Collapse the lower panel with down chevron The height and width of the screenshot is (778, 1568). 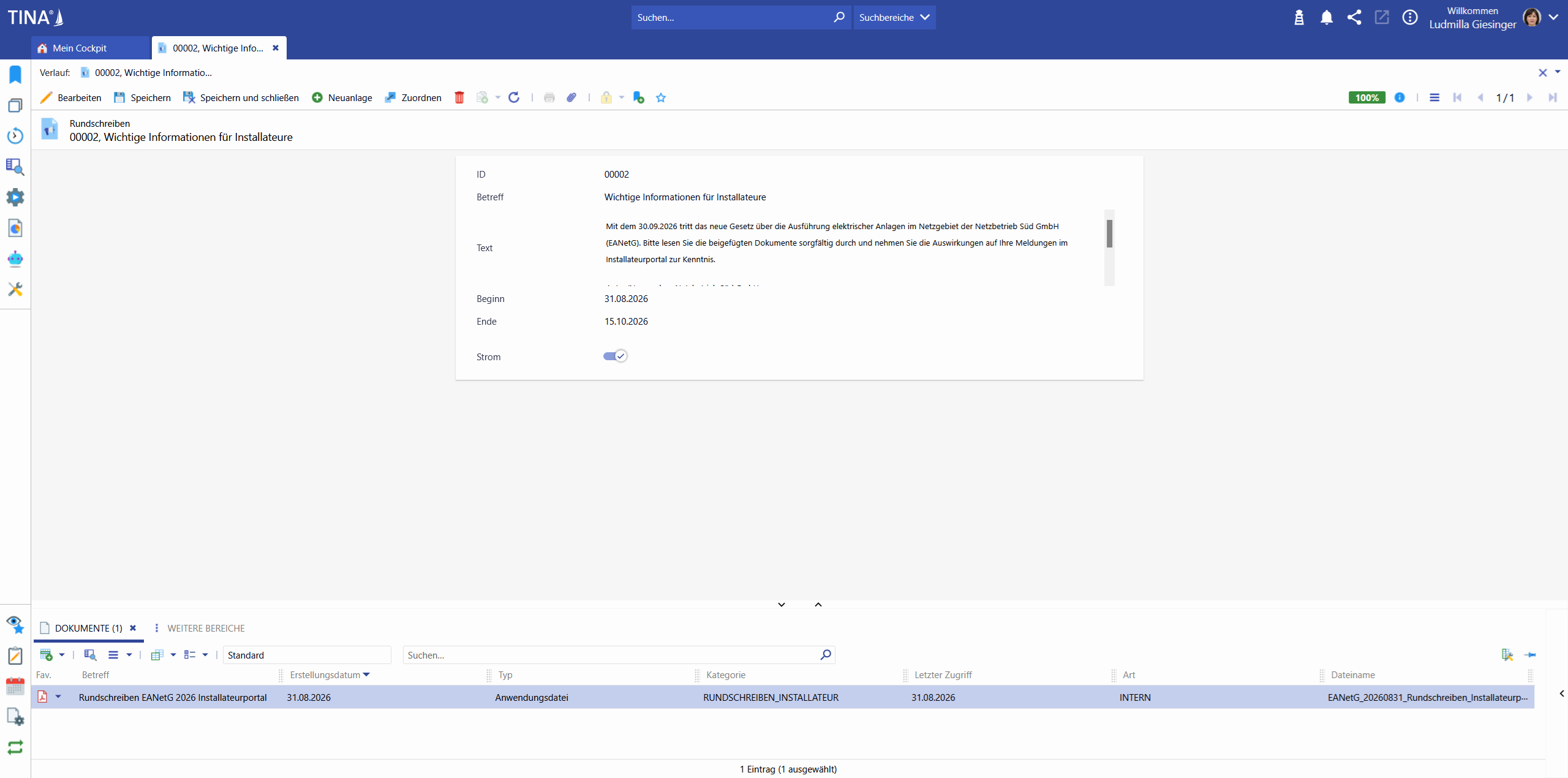pyautogui.click(x=782, y=605)
